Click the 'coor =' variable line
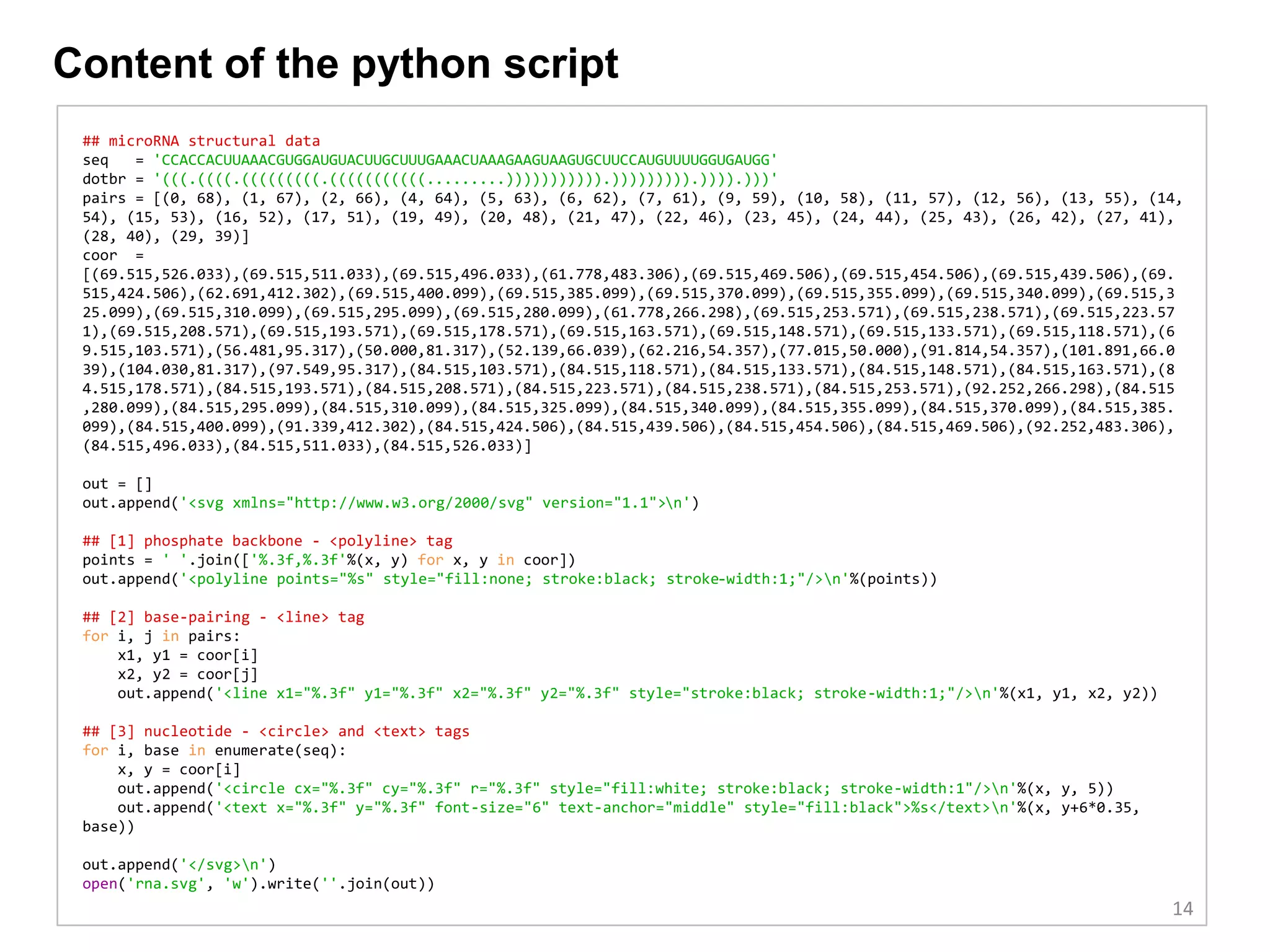1270x952 pixels. (113, 256)
